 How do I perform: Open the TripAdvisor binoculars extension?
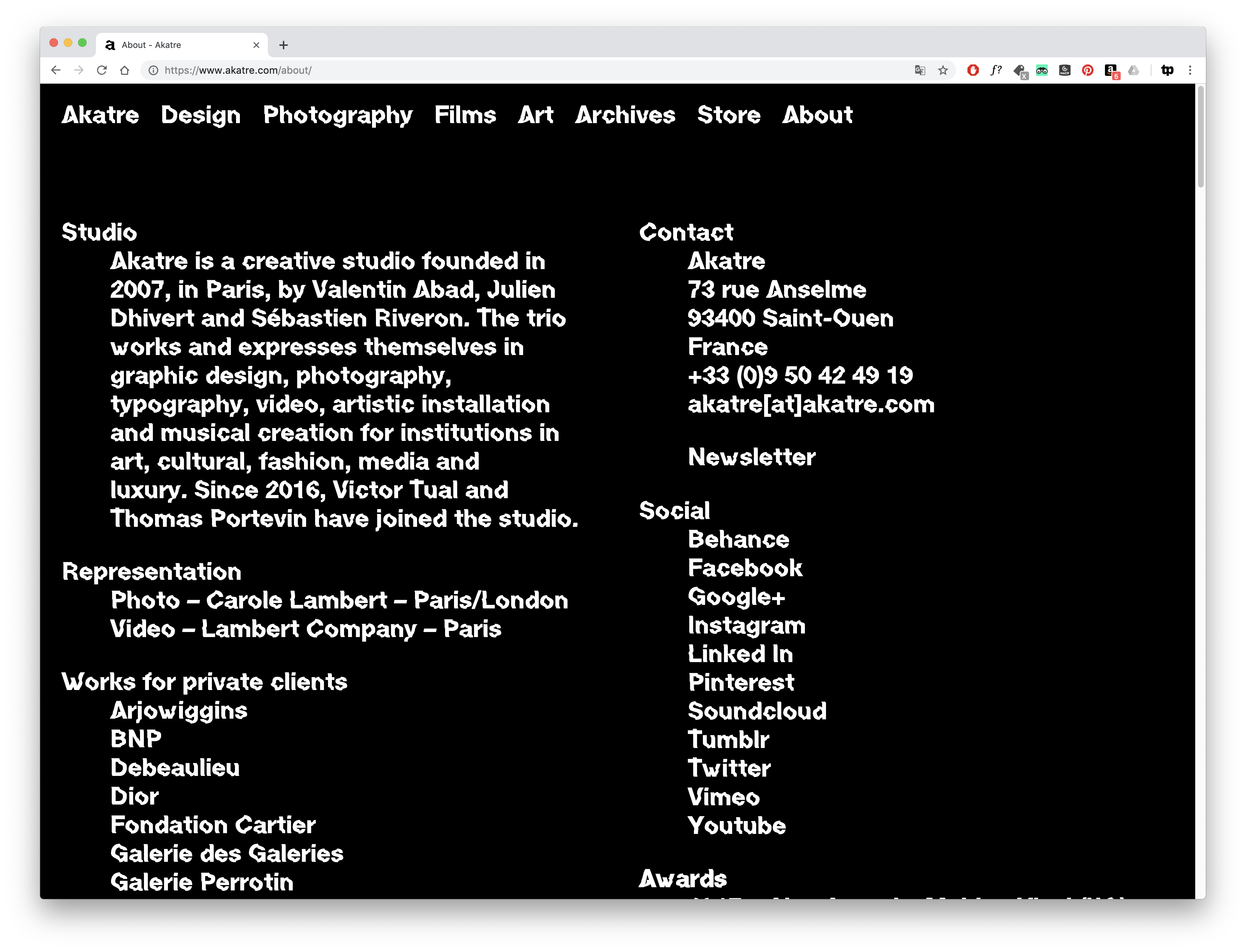tap(1042, 70)
